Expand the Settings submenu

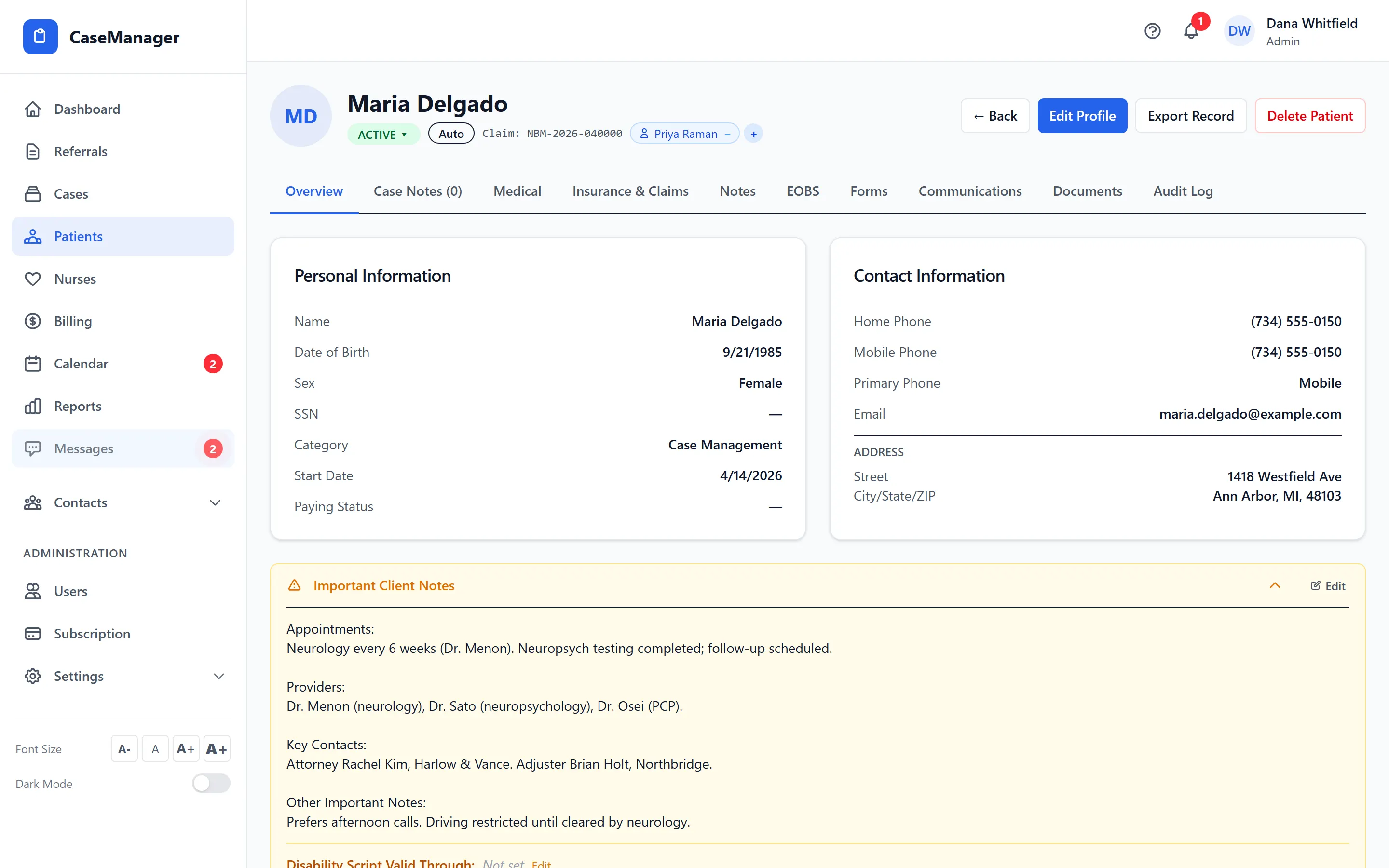click(218, 676)
